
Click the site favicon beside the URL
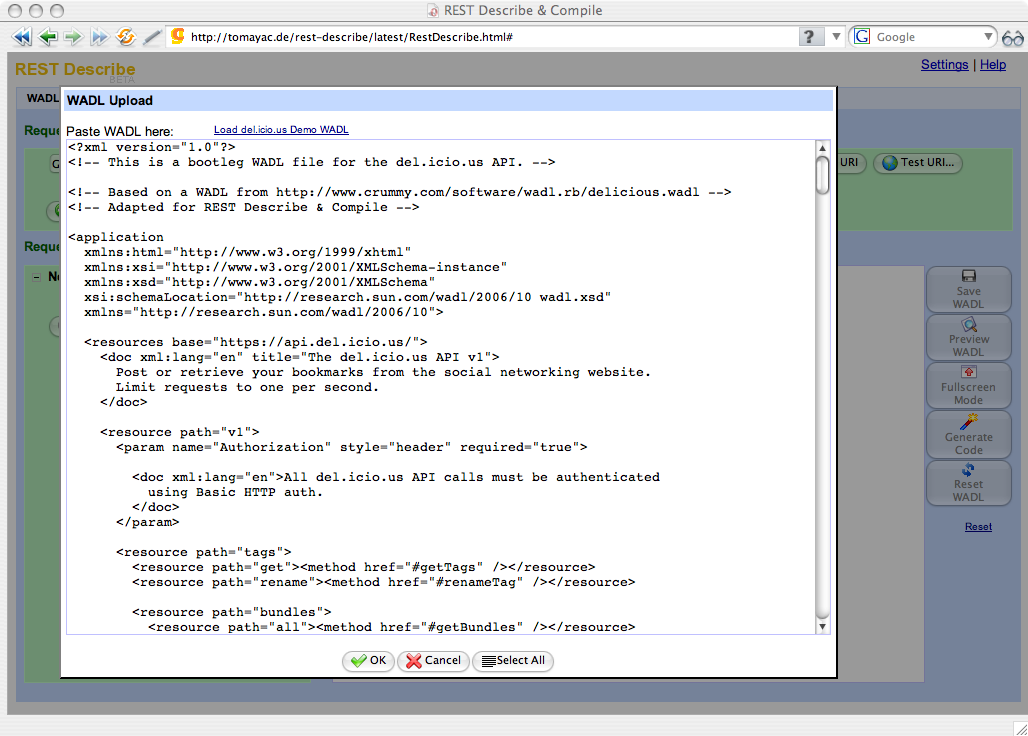click(178, 36)
